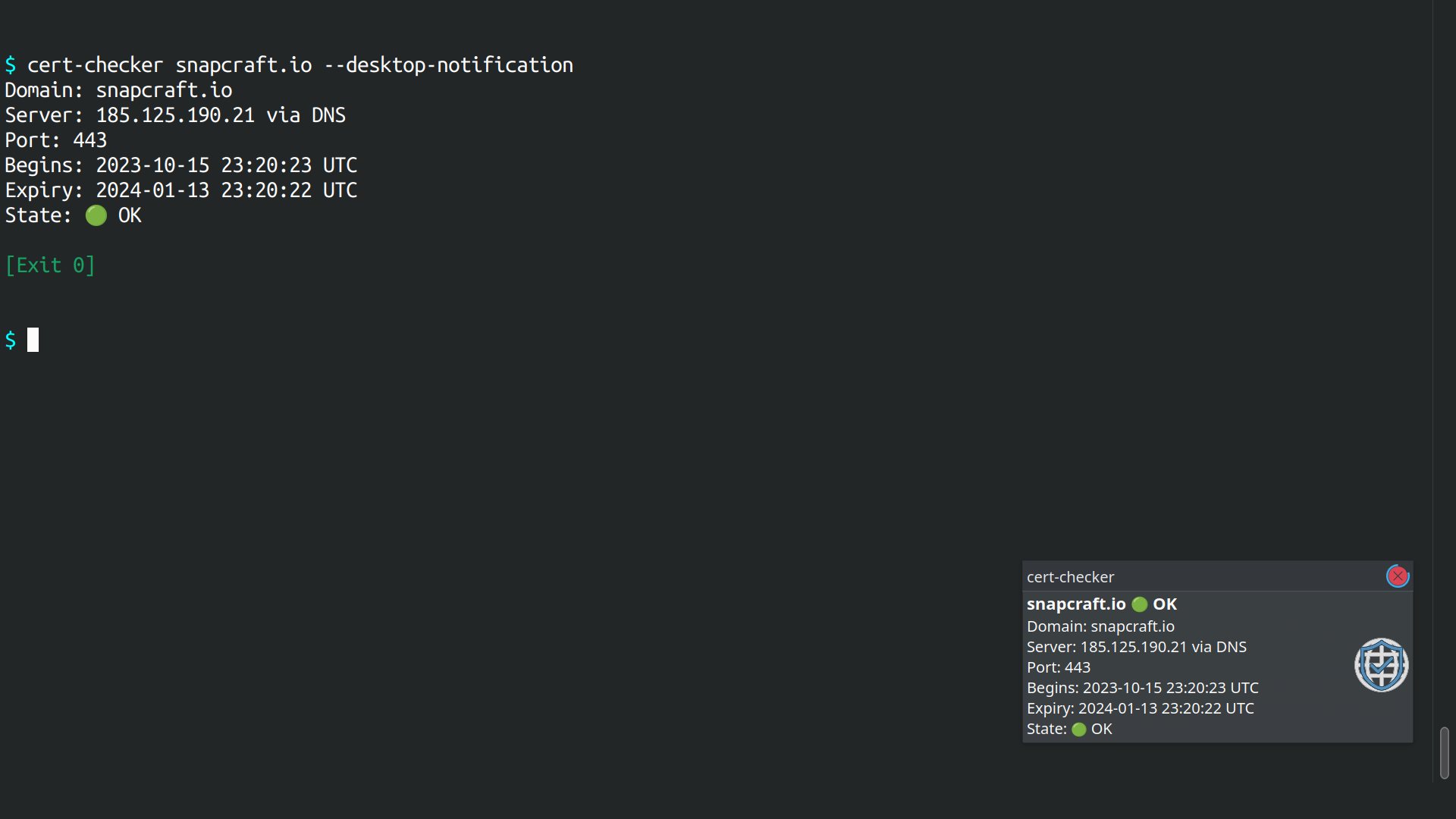Select the green dollar-sign shell prompt
The width and height of the screenshot is (1456, 819).
(11, 340)
